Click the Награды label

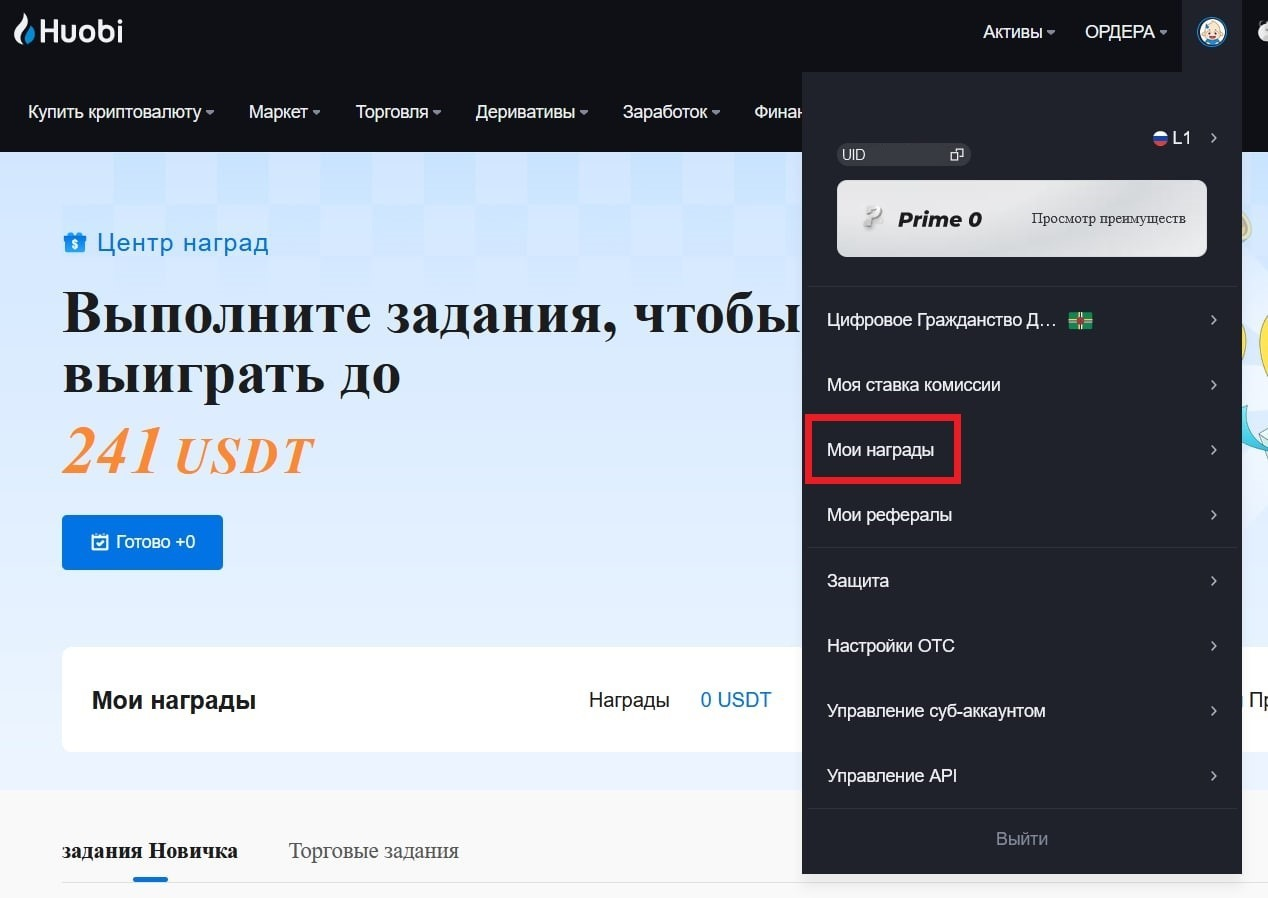[629, 700]
